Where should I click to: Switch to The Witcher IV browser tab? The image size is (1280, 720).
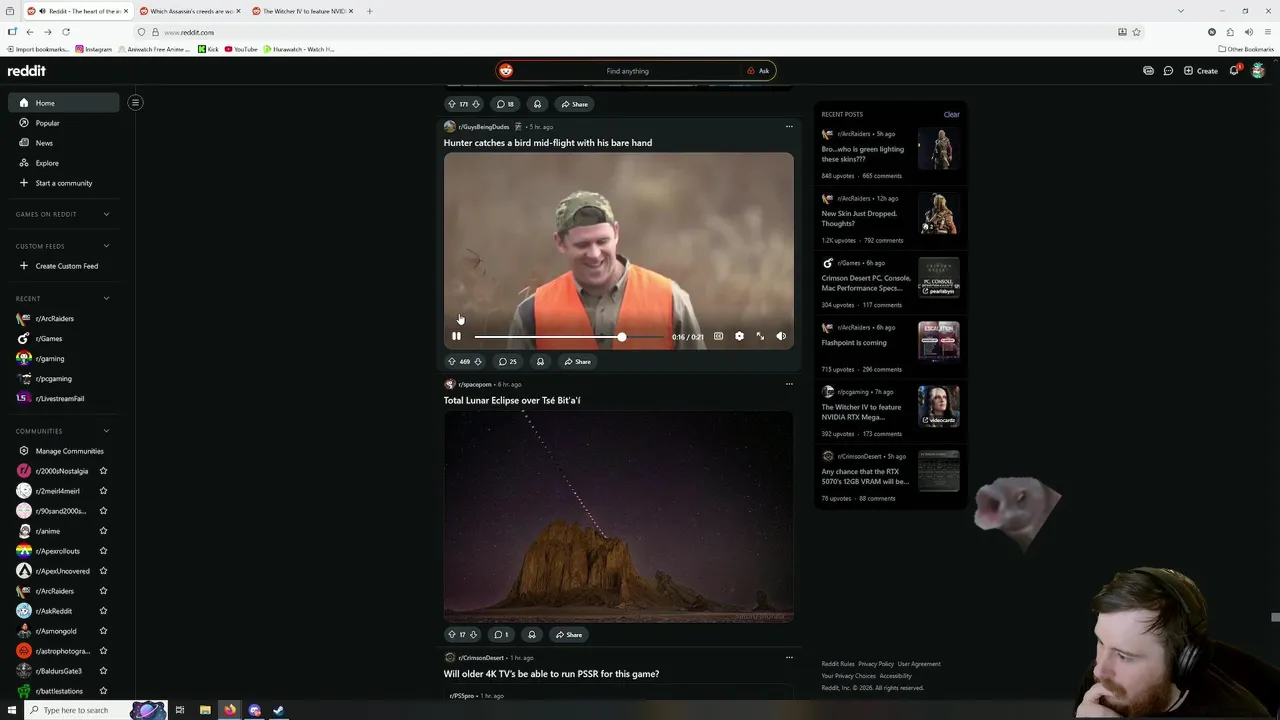coord(303,11)
